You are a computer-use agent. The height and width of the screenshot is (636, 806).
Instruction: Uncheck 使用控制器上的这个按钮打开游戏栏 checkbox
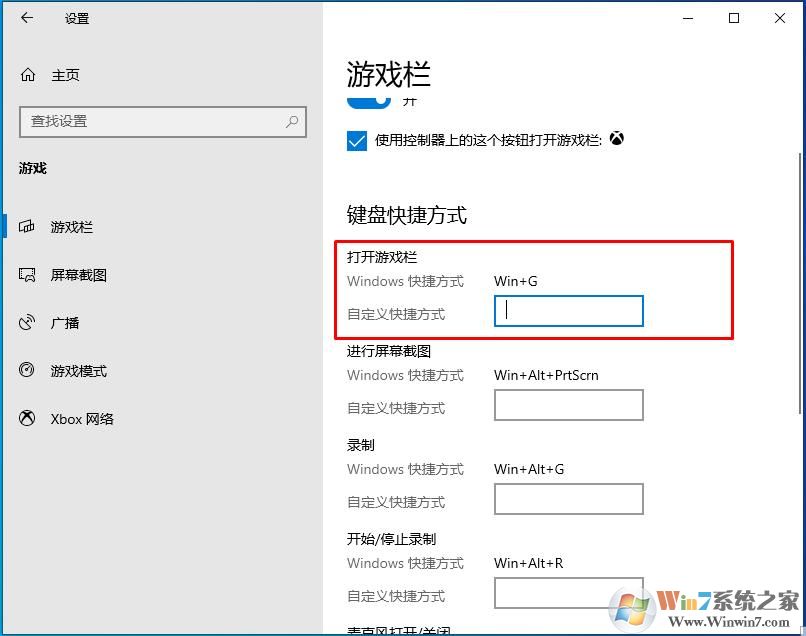tap(357, 140)
